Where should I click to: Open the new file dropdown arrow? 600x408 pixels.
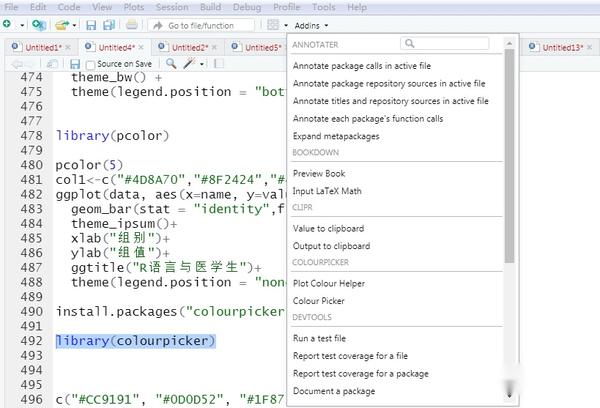pos(20,24)
